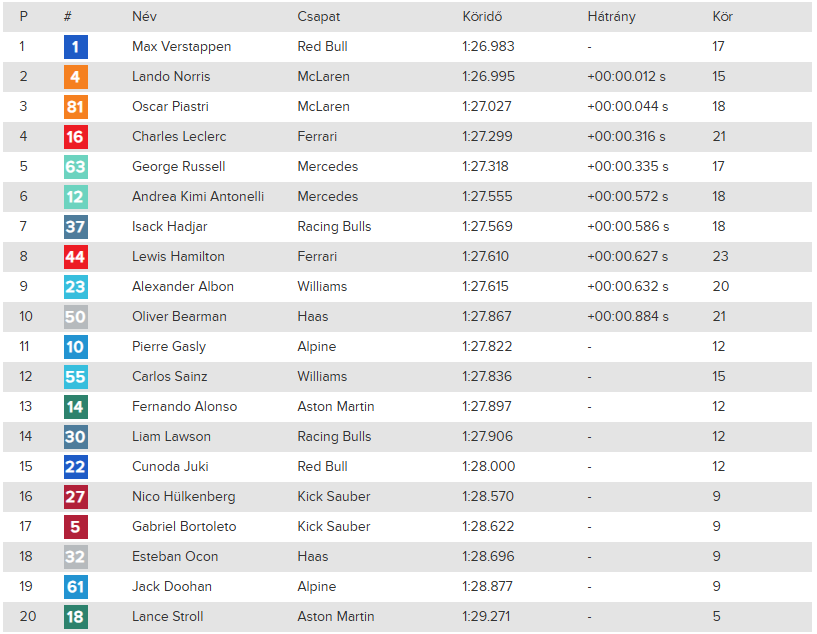Select driver name Oscar Piastri
817x634 pixels.
tap(170, 107)
